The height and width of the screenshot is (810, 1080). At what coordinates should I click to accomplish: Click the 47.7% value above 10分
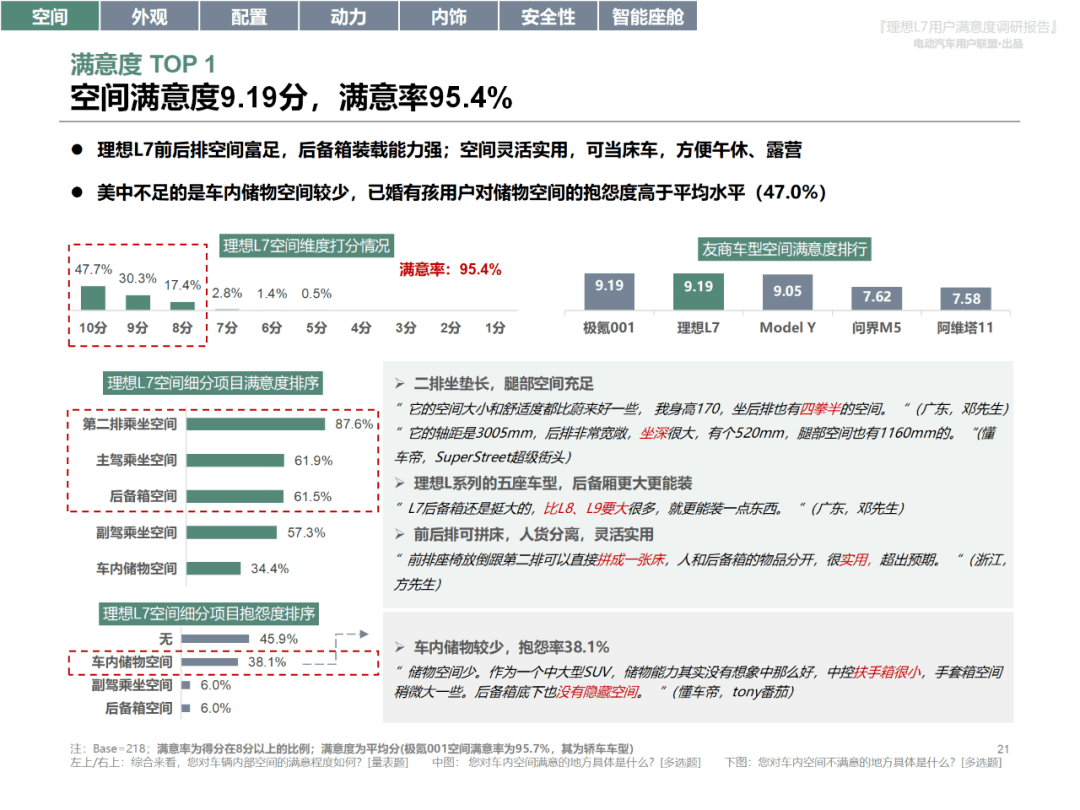pyautogui.click(x=94, y=269)
